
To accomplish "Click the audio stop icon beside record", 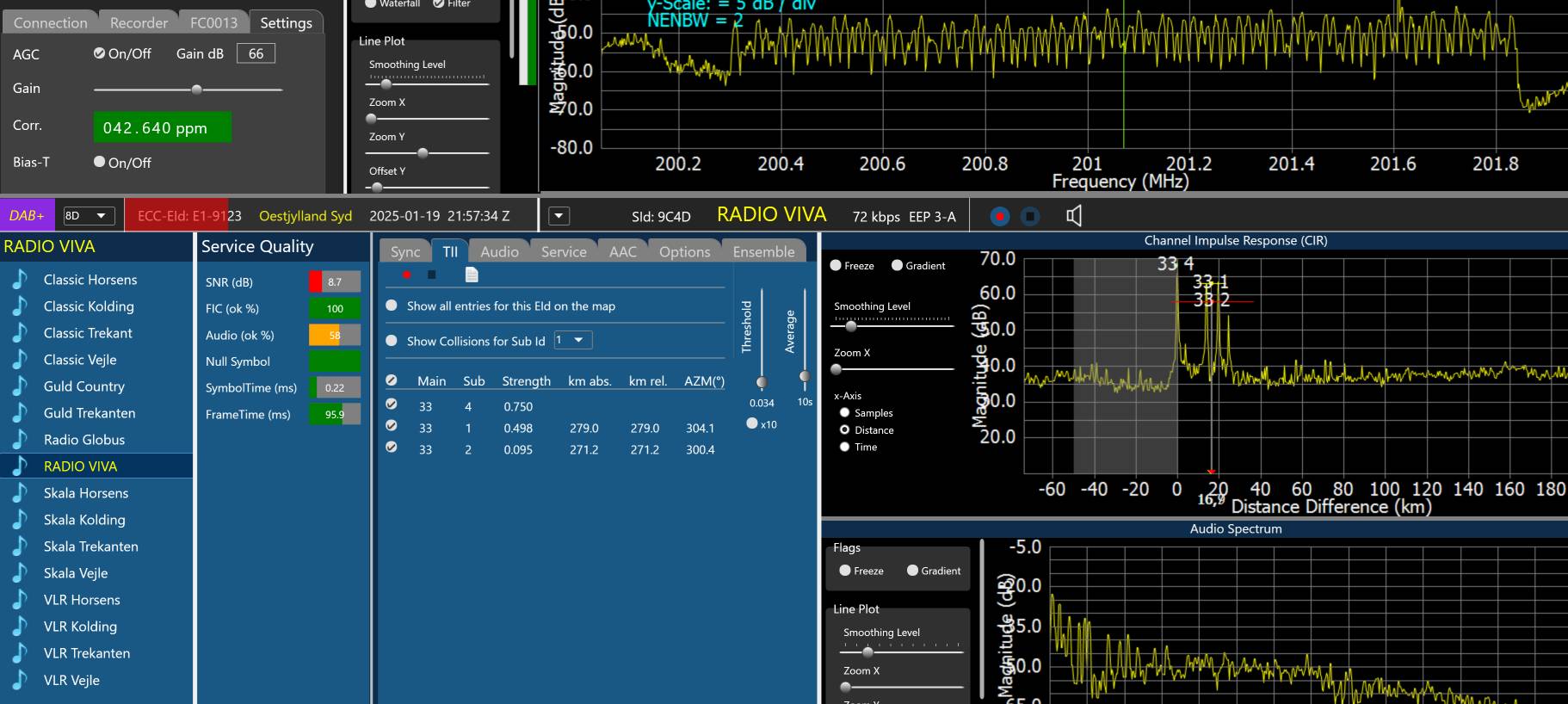I will 1030,216.
